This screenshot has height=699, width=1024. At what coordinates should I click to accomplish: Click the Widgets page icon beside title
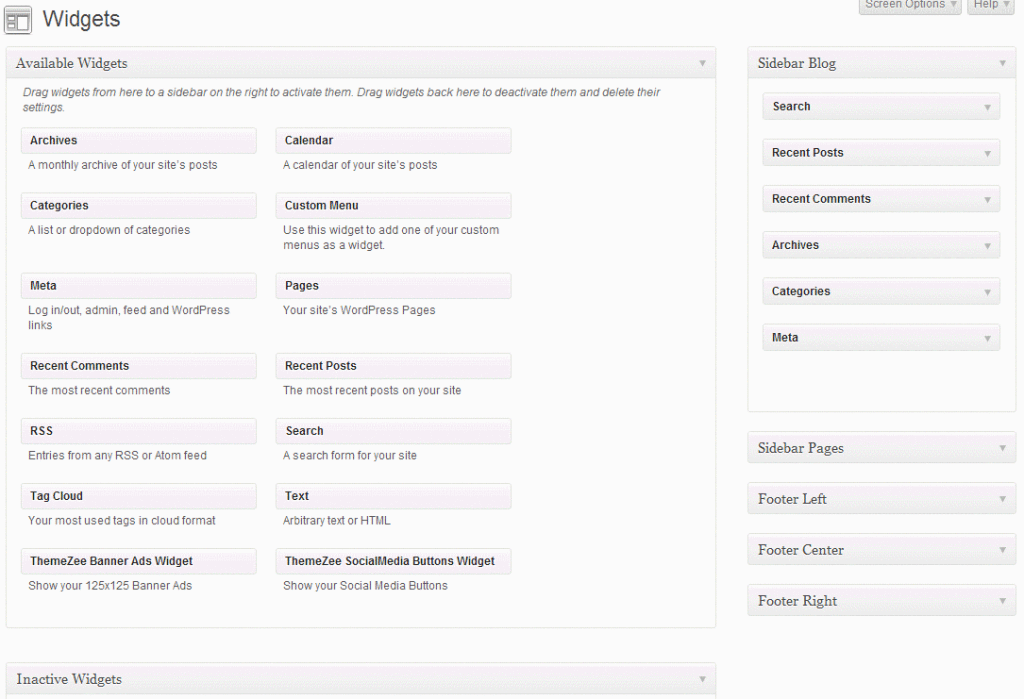click(18, 20)
